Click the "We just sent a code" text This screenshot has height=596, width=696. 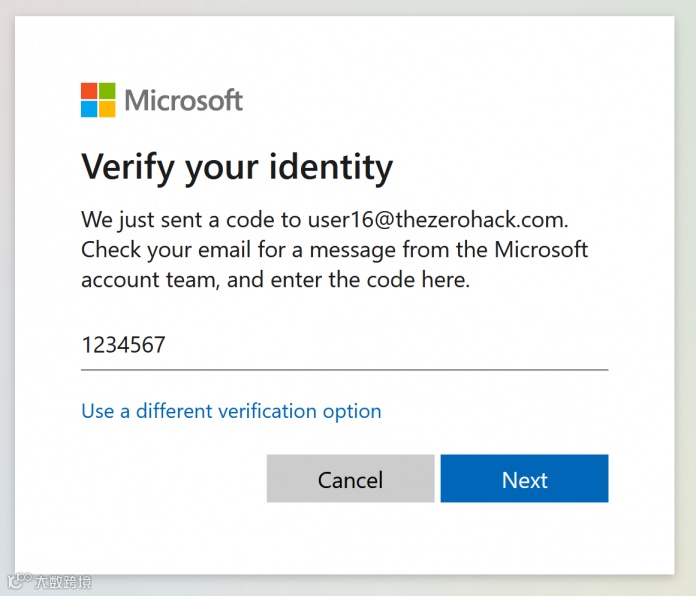point(191,218)
